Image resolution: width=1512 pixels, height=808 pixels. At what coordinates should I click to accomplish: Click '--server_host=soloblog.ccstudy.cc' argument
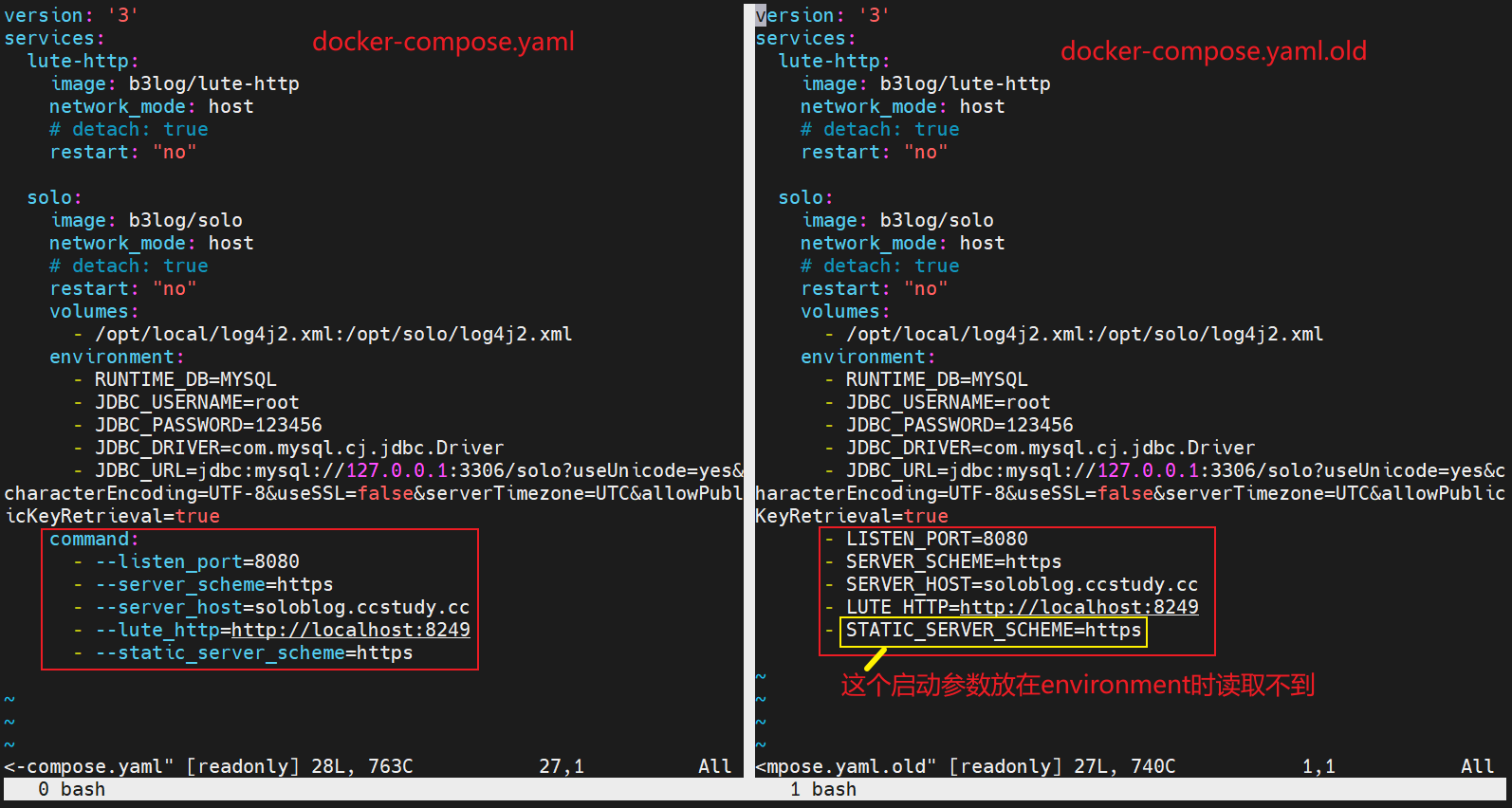pyautogui.click(x=283, y=607)
